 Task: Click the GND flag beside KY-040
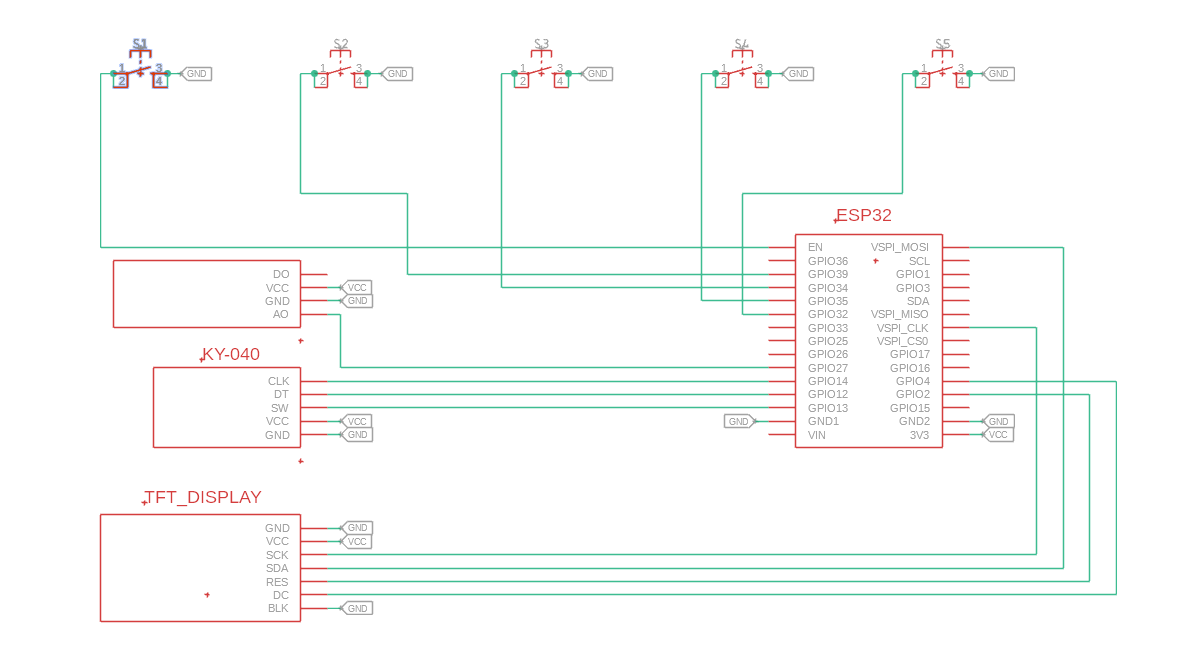coord(356,435)
